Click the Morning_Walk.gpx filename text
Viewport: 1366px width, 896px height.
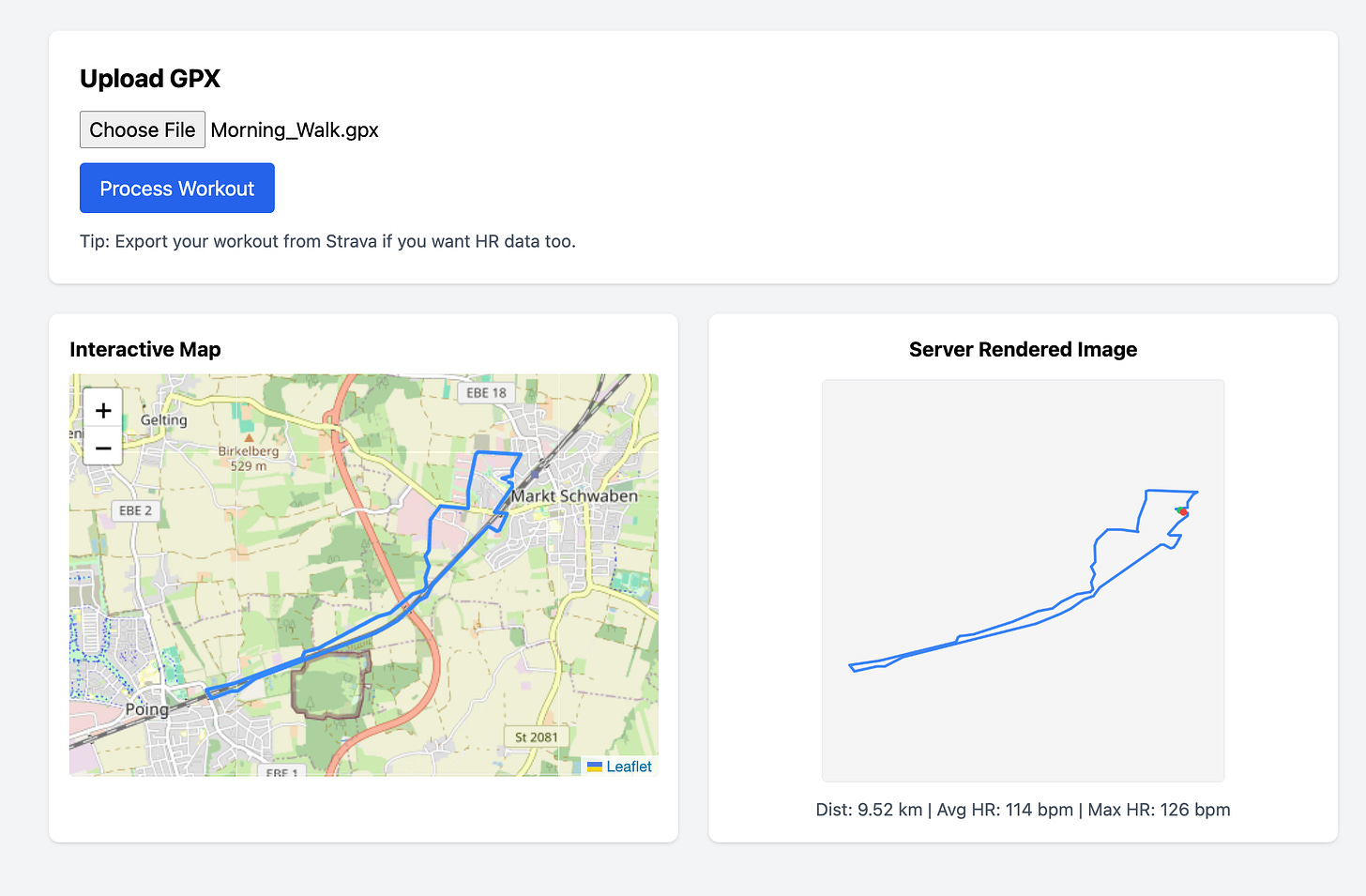[294, 129]
